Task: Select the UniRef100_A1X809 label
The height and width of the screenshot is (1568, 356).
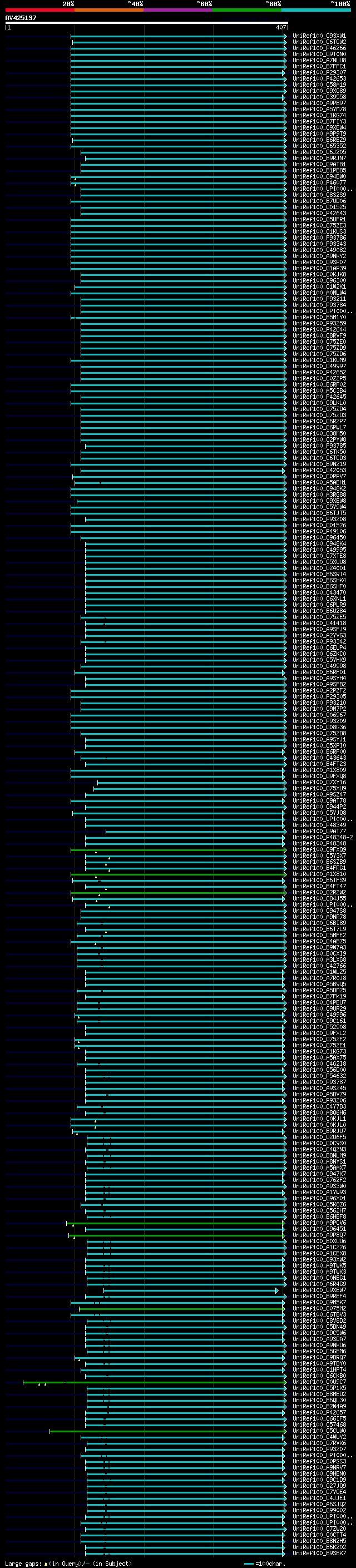Action: pyautogui.click(x=319, y=770)
